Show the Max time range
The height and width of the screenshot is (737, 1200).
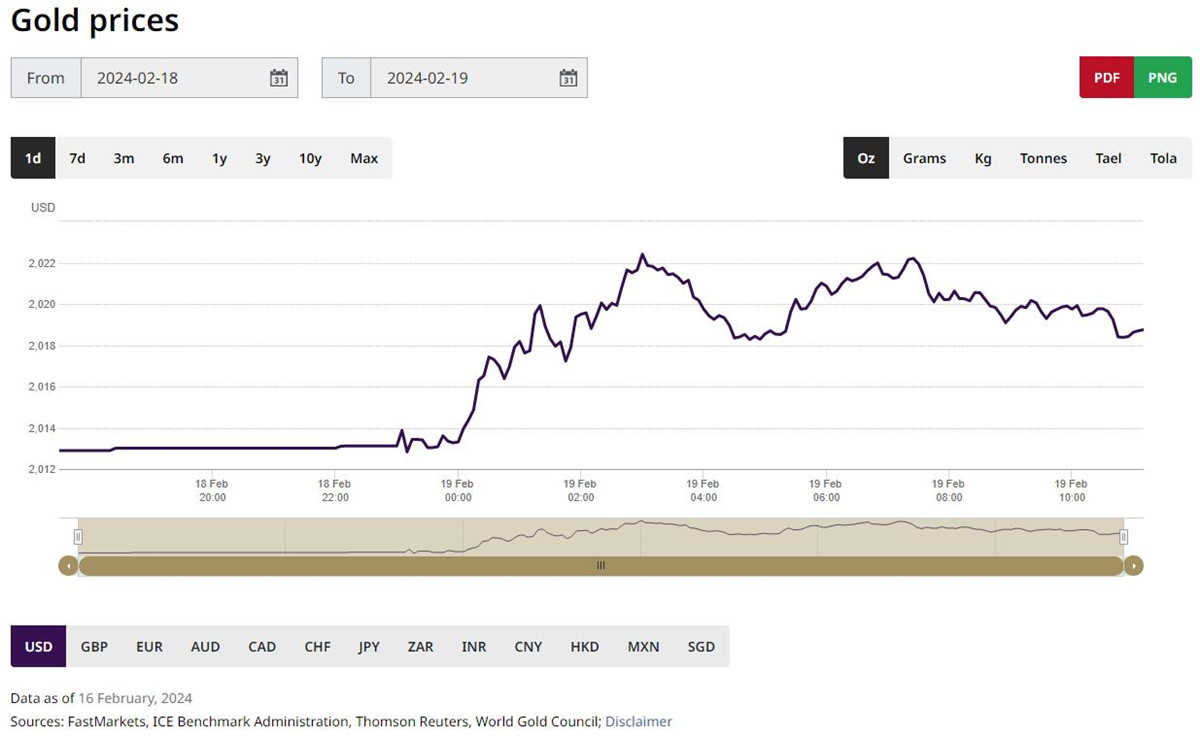tap(364, 158)
